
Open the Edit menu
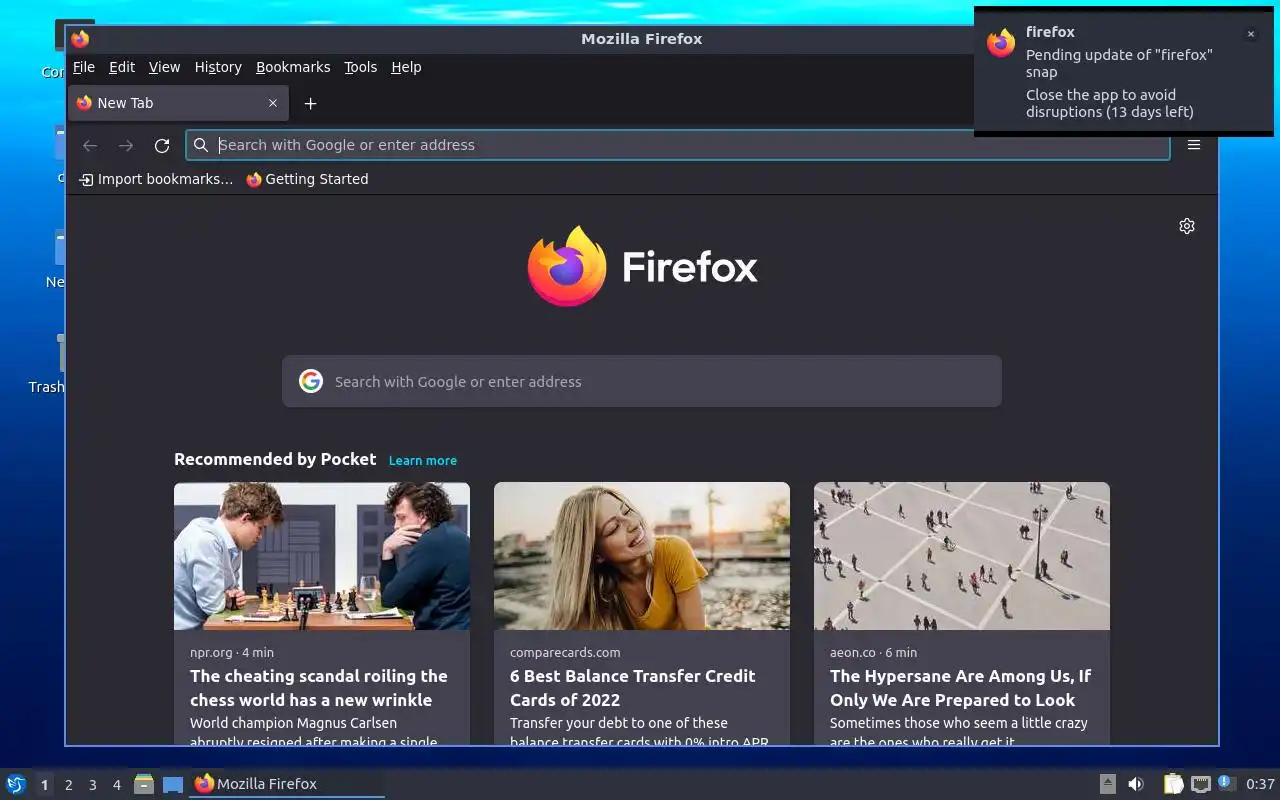click(122, 67)
